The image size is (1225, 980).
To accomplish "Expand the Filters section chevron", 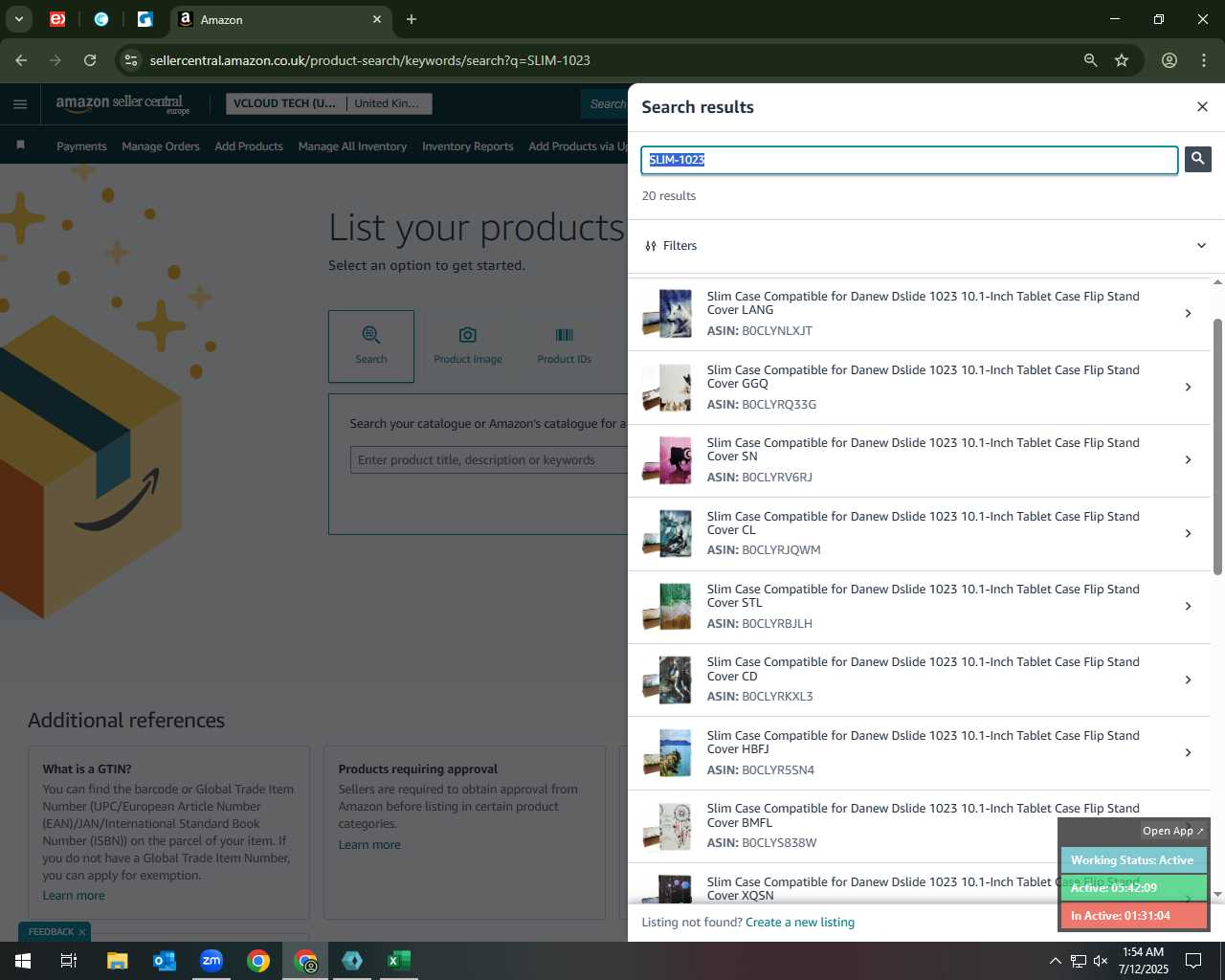I will [x=1201, y=246].
